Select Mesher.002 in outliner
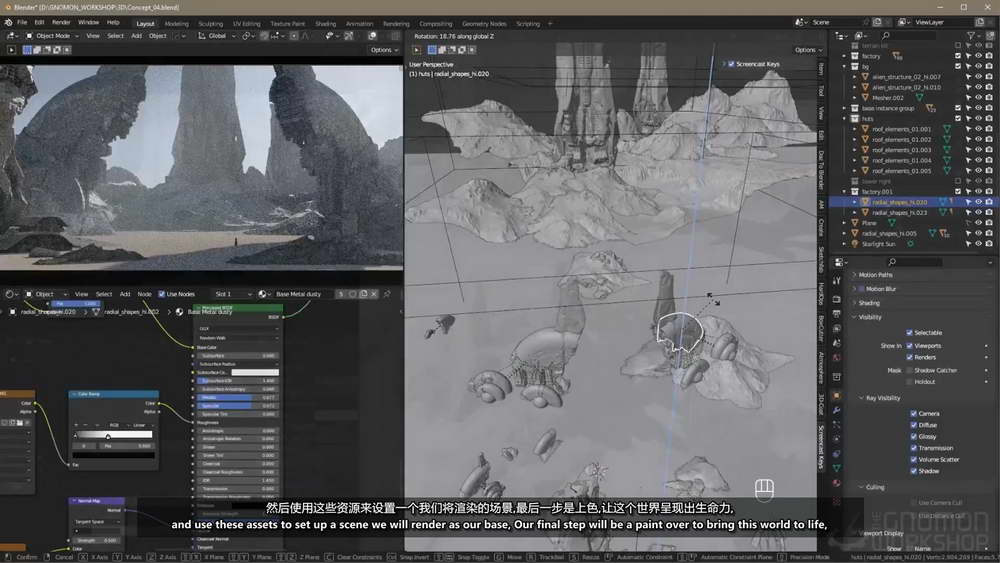Viewport: 1000px width, 563px height. click(x=888, y=98)
